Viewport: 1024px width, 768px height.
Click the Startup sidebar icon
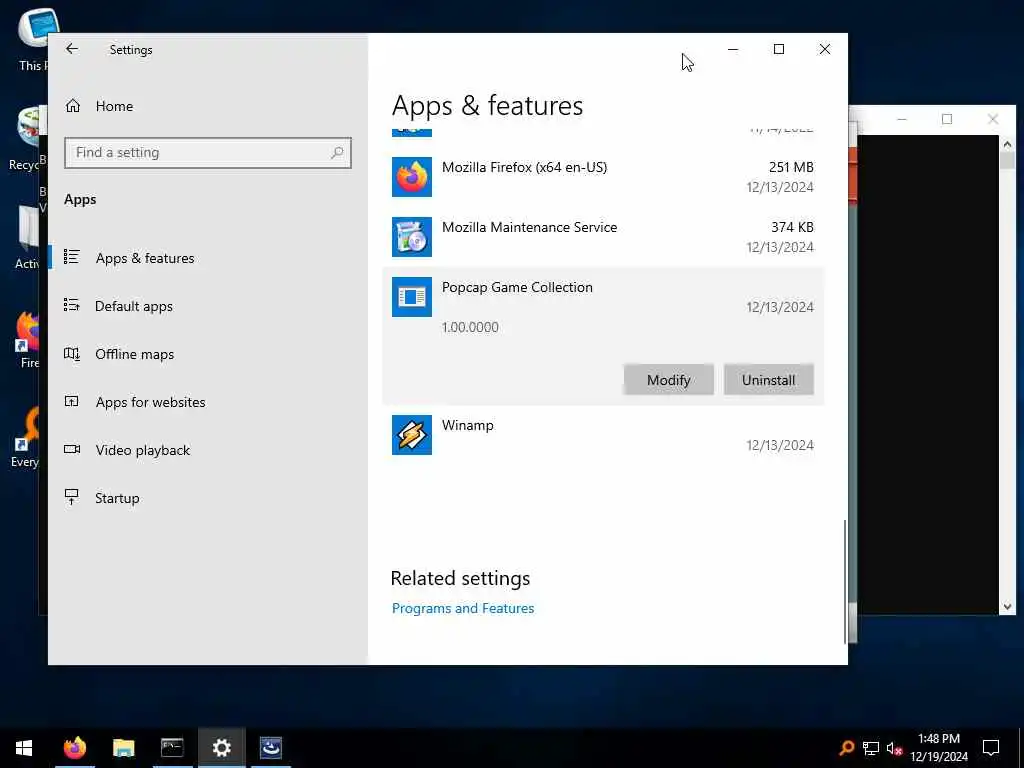(x=72, y=497)
